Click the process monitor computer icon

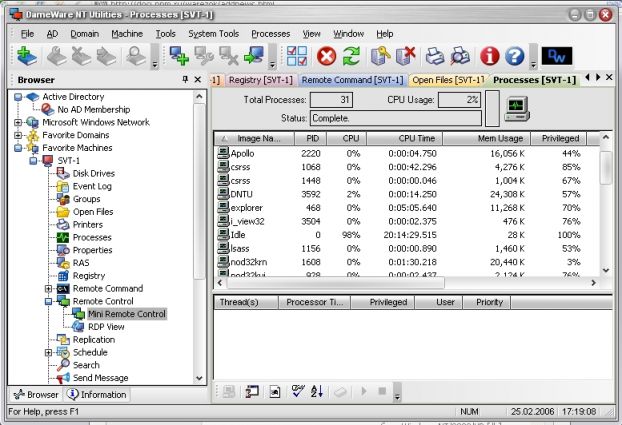point(518,105)
